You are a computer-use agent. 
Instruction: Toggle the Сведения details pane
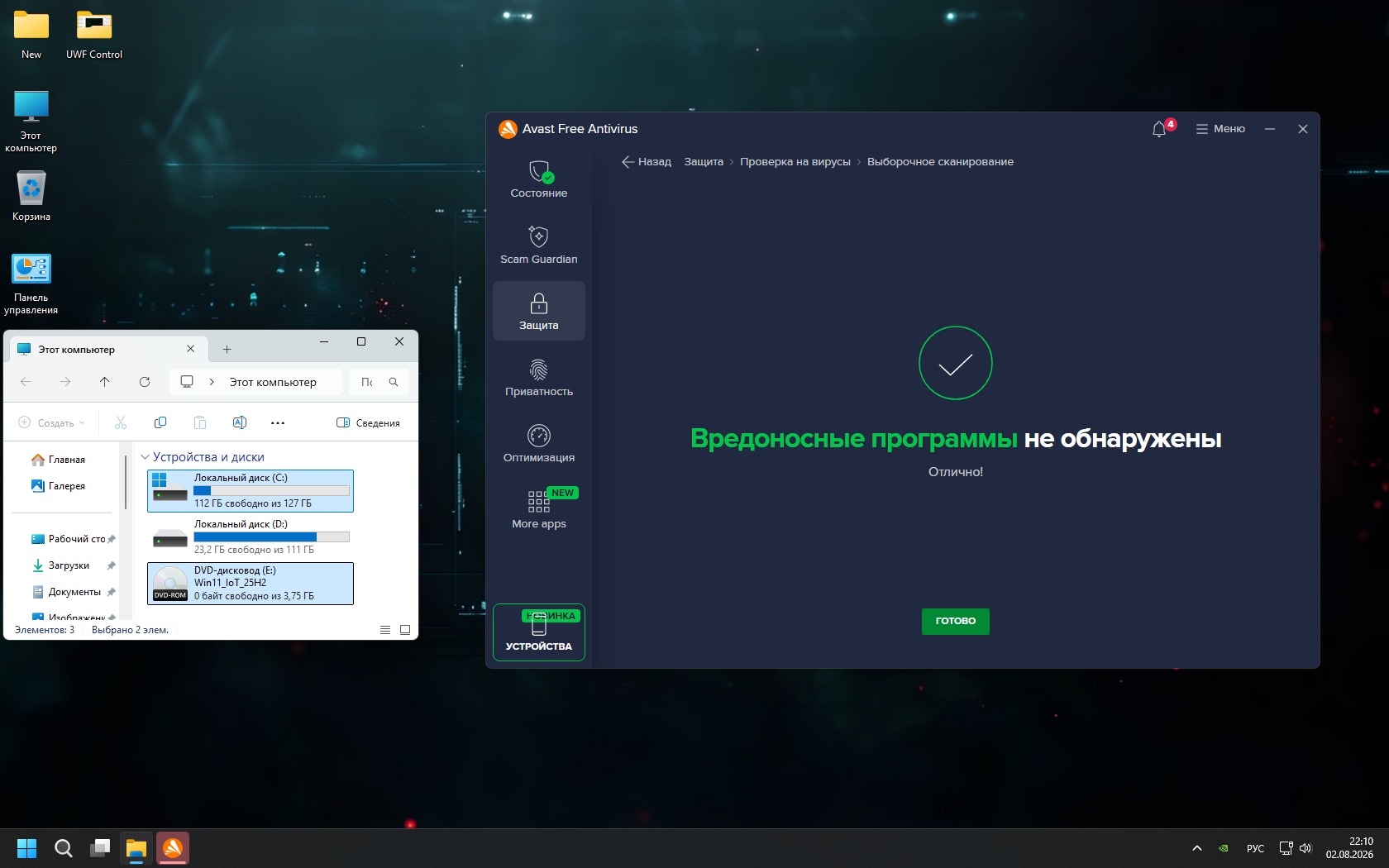[x=369, y=422]
